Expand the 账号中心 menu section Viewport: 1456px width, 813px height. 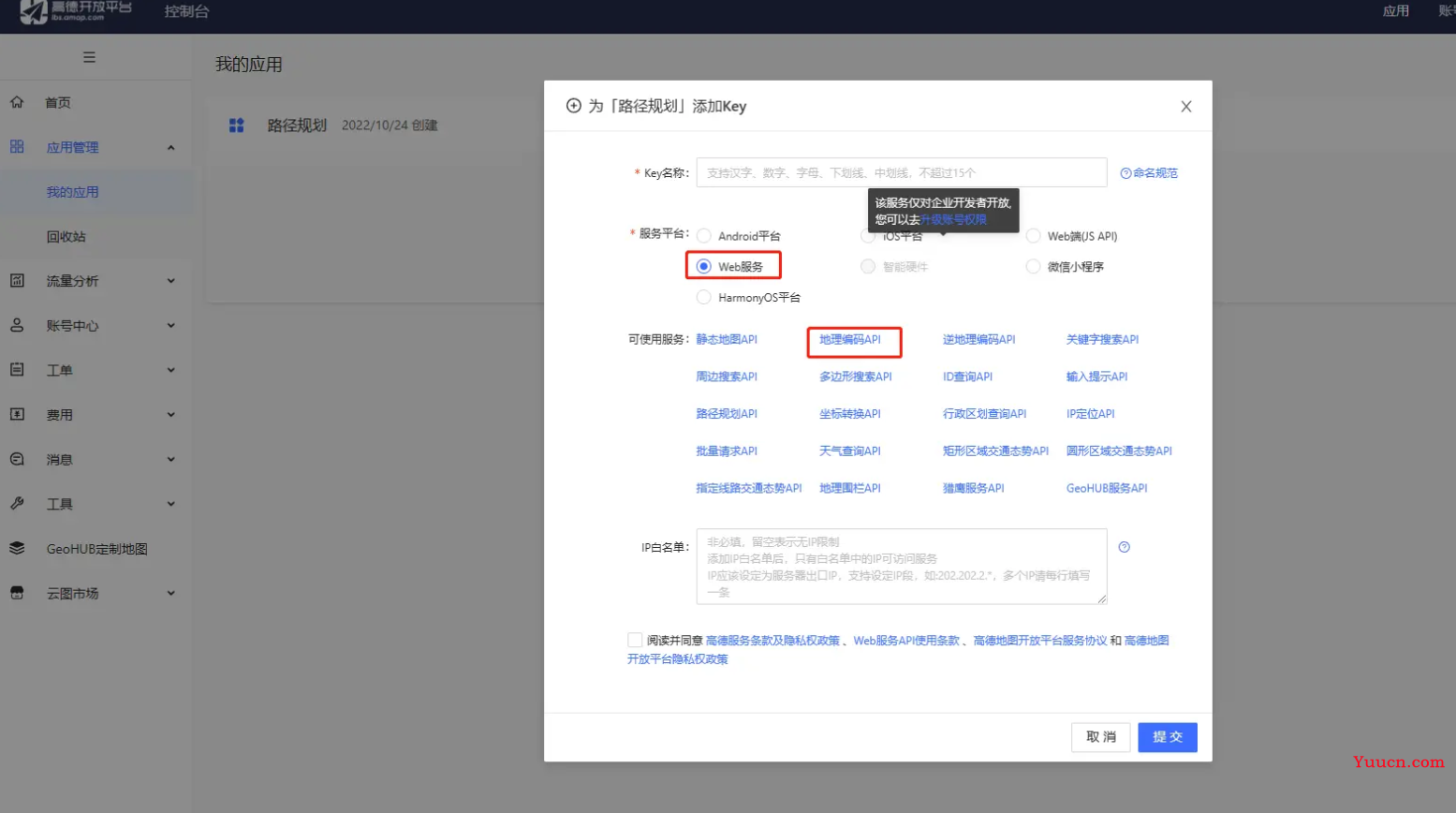[171, 325]
